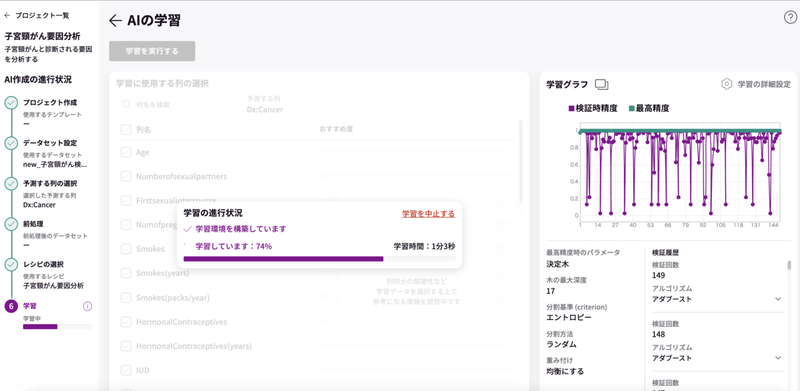
Task: Toggle the Firstsexualintercourse checkbox
Action: (x=126, y=200)
